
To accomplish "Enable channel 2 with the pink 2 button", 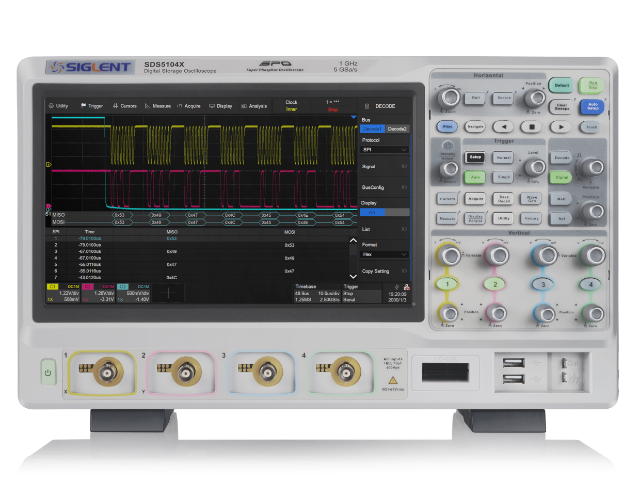I will click(x=495, y=284).
